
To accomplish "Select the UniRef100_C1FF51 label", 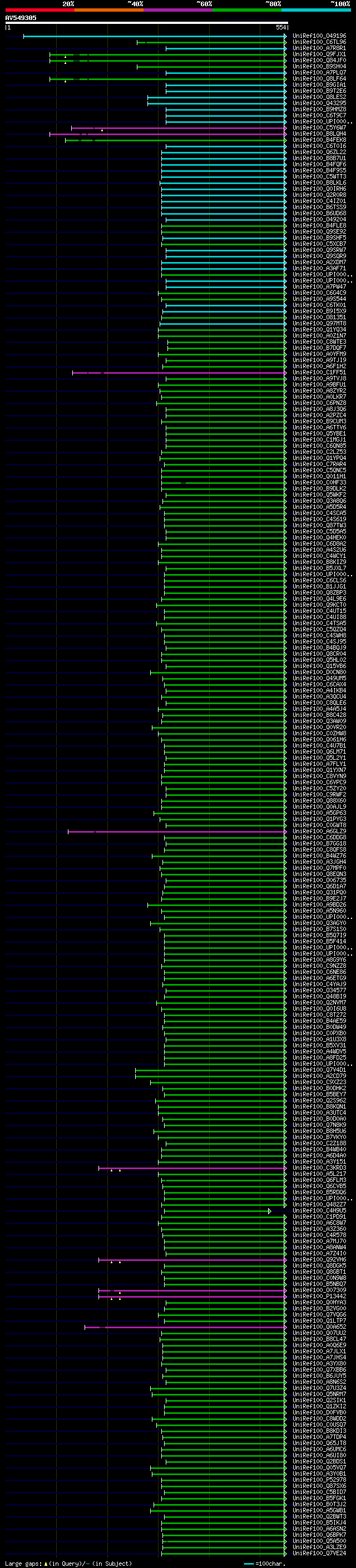I will (x=319, y=373).
